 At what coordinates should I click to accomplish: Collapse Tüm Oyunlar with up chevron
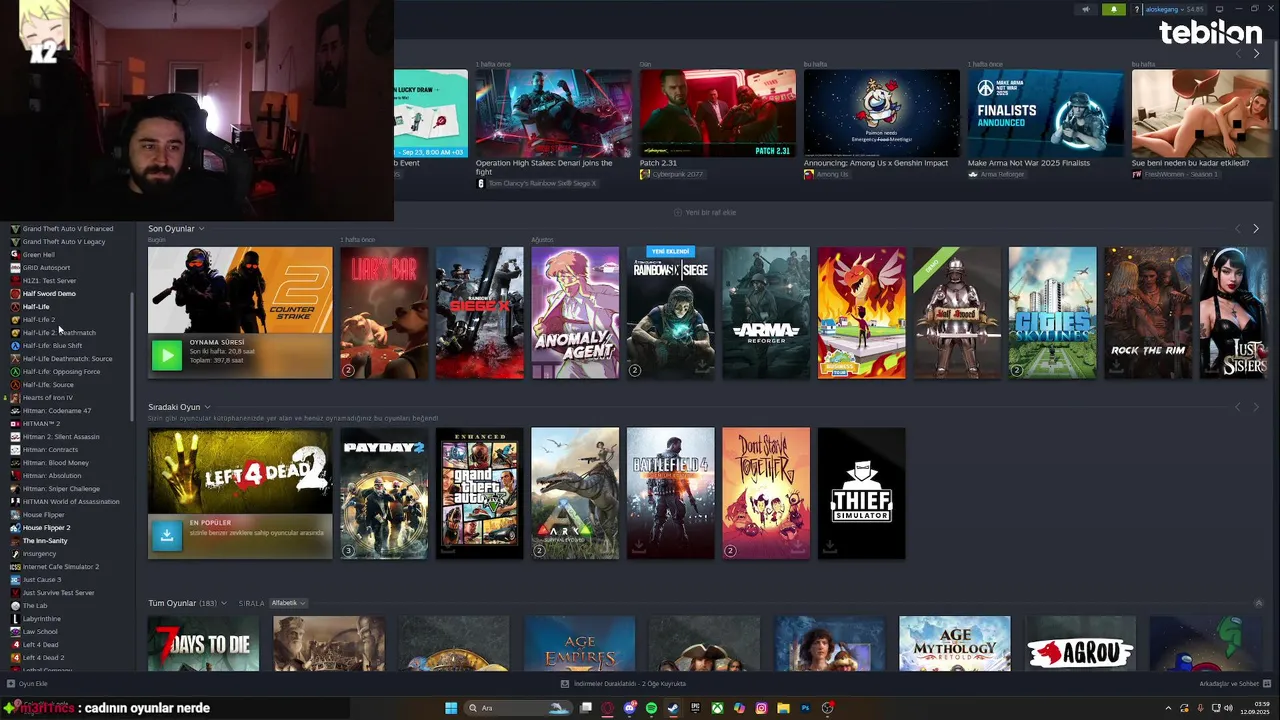[x=1258, y=603]
